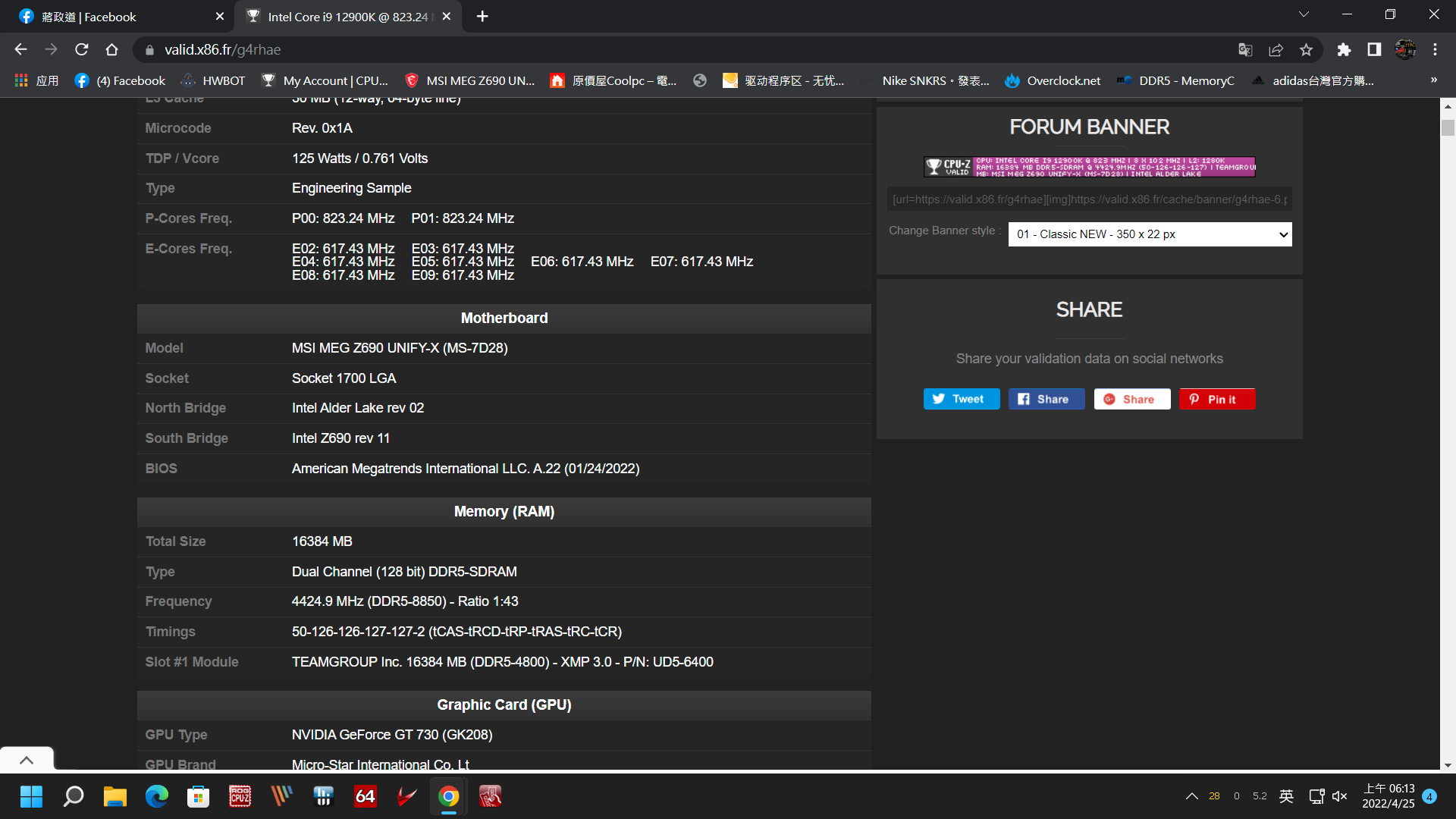Open the Change Banner style dropdown
Image resolution: width=1456 pixels, height=819 pixels.
click(x=1150, y=234)
